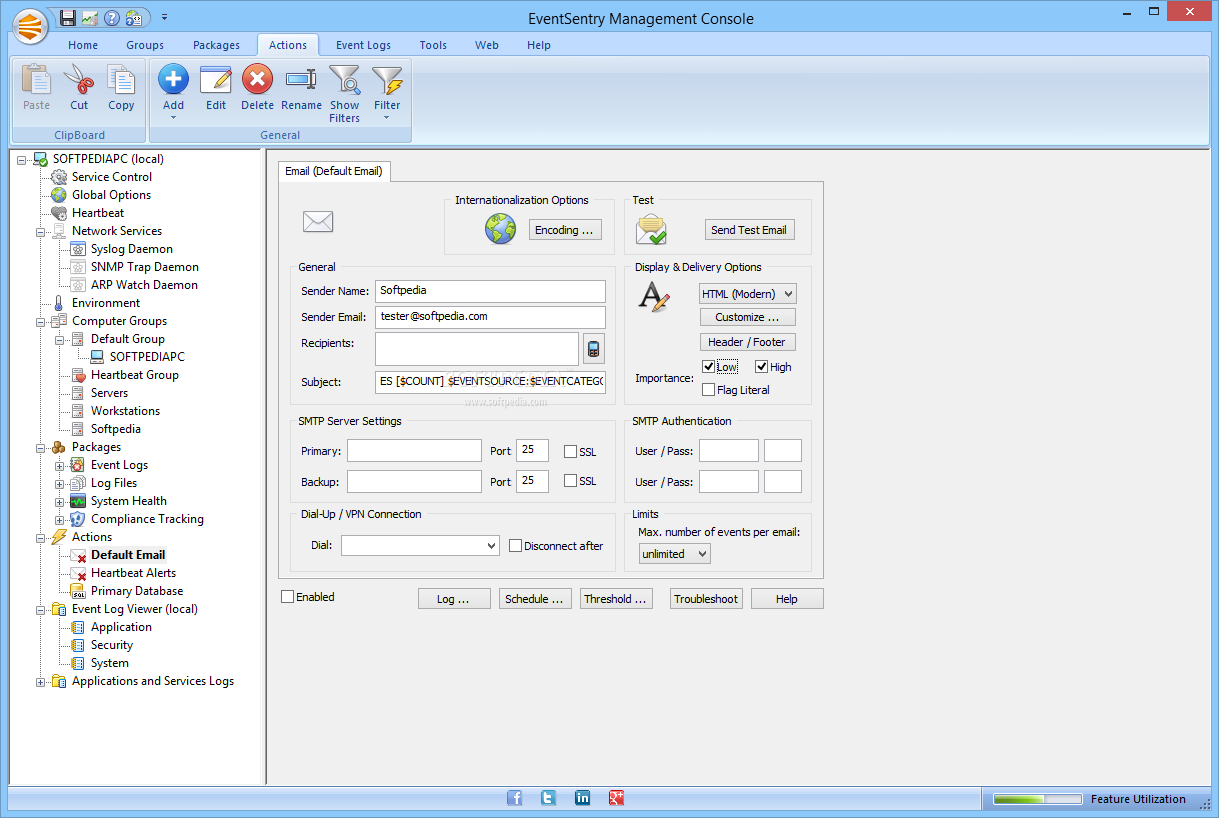Expand the Event Logs package node
Image resolution: width=1219 pixels, height=818 pixels.
60,465
